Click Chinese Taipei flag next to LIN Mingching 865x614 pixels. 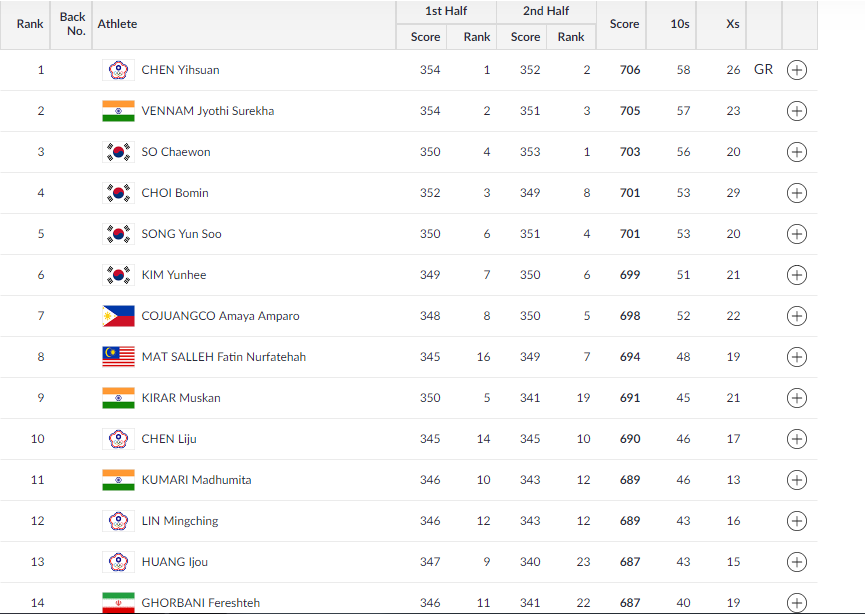(118, 521)
